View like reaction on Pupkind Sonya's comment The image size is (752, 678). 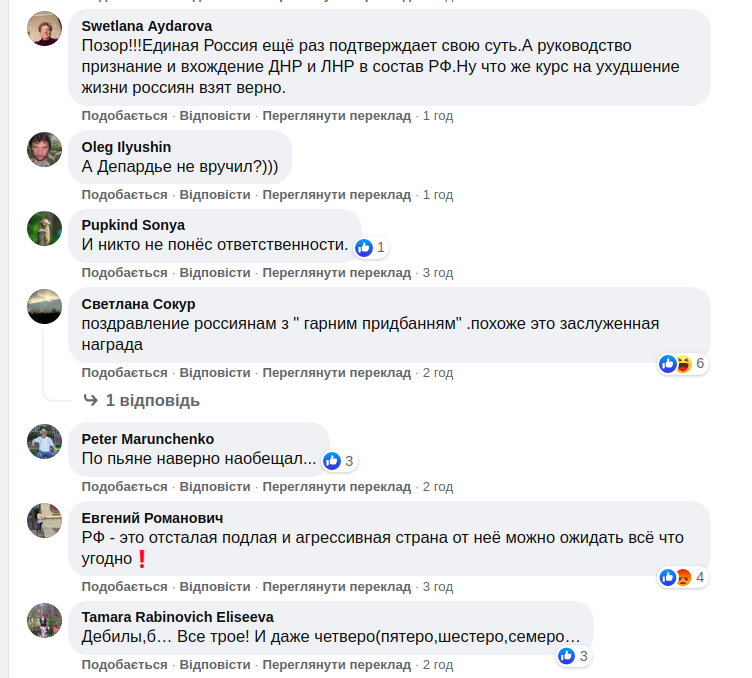pyautogui.click(x=369, y=247)
